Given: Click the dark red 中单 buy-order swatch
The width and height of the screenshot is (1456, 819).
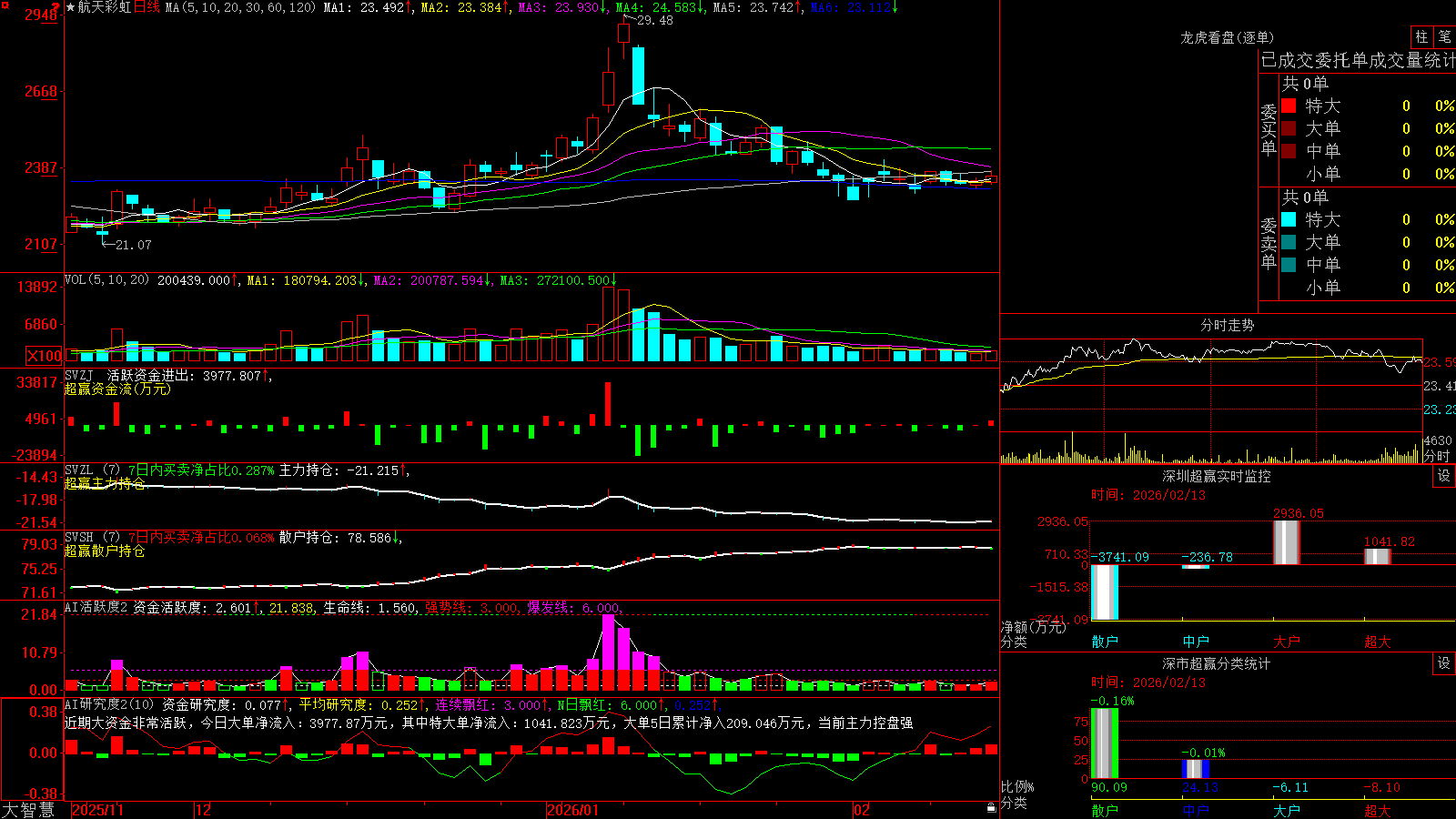Looking at the screenshot, I should pos(1289,151).
